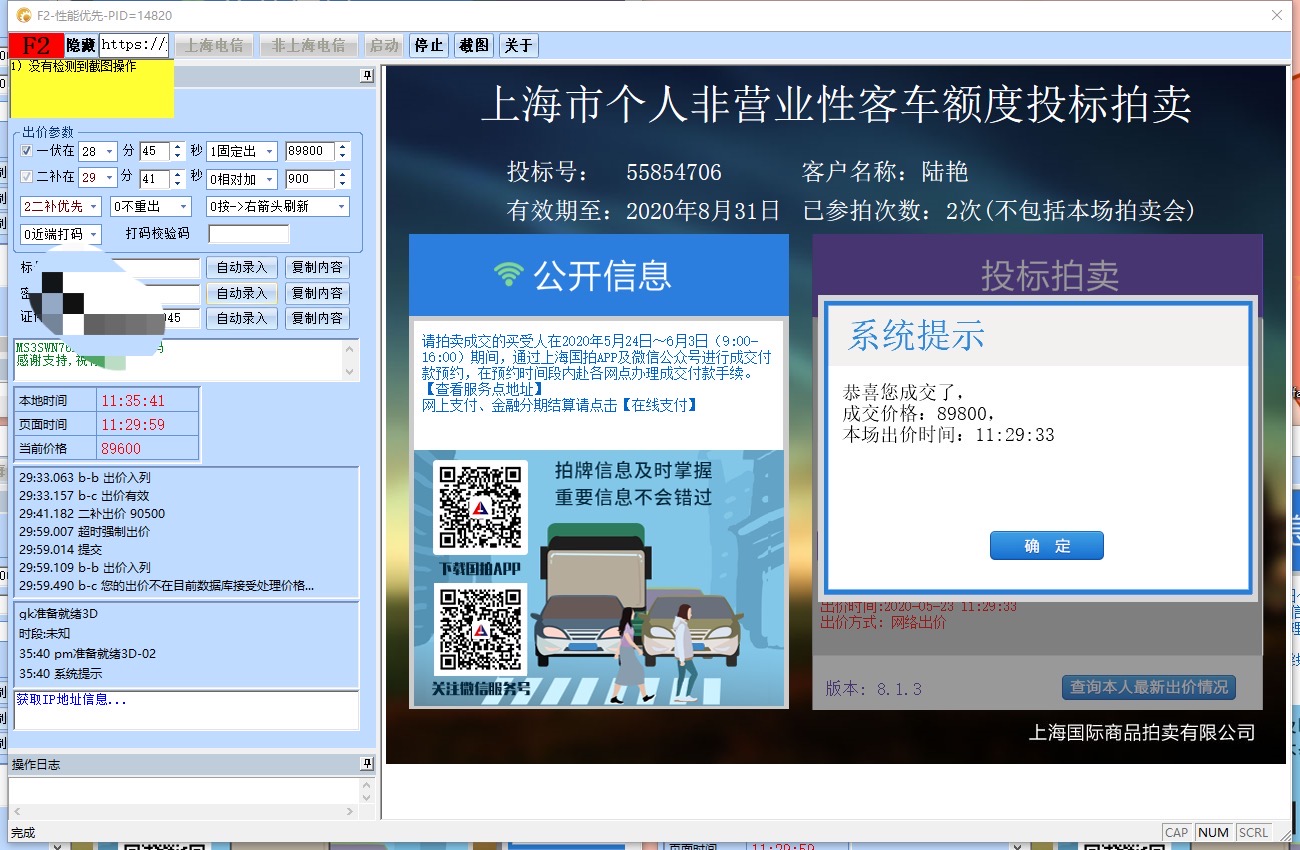
Task: Click the CAP indicator in status bar
Action: pos(1177,832)
